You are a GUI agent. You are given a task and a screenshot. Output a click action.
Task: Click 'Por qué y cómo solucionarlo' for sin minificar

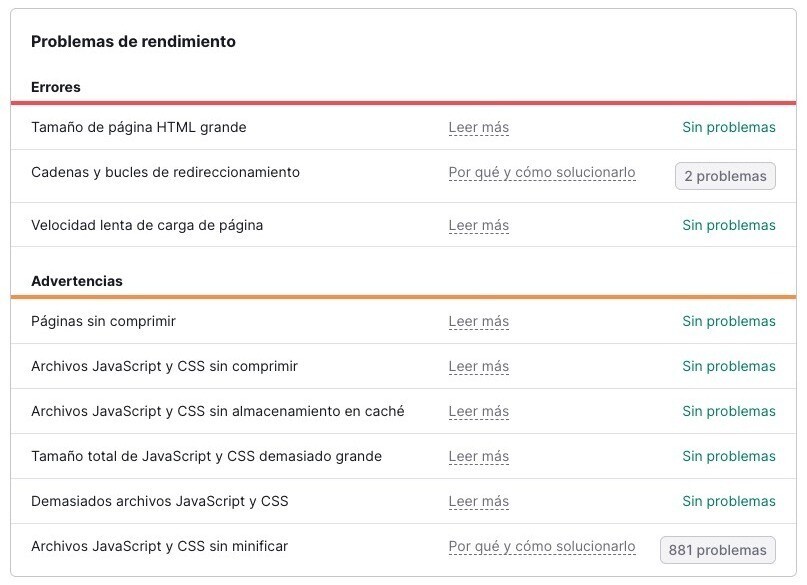541,546
